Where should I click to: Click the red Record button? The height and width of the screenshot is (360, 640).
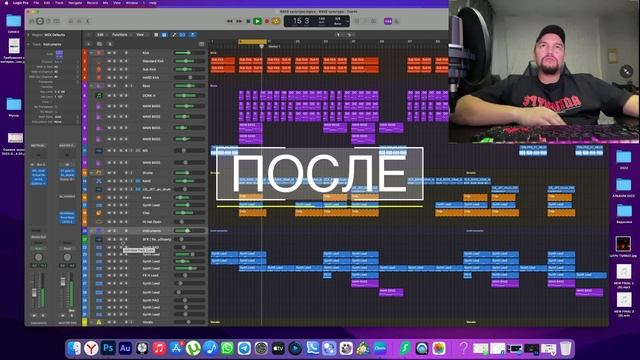point(267,21)
